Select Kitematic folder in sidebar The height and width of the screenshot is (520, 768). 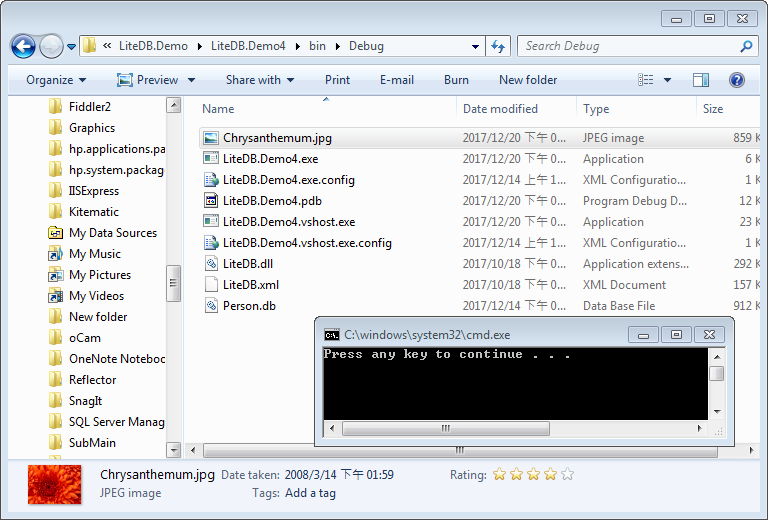pos(84,212)
